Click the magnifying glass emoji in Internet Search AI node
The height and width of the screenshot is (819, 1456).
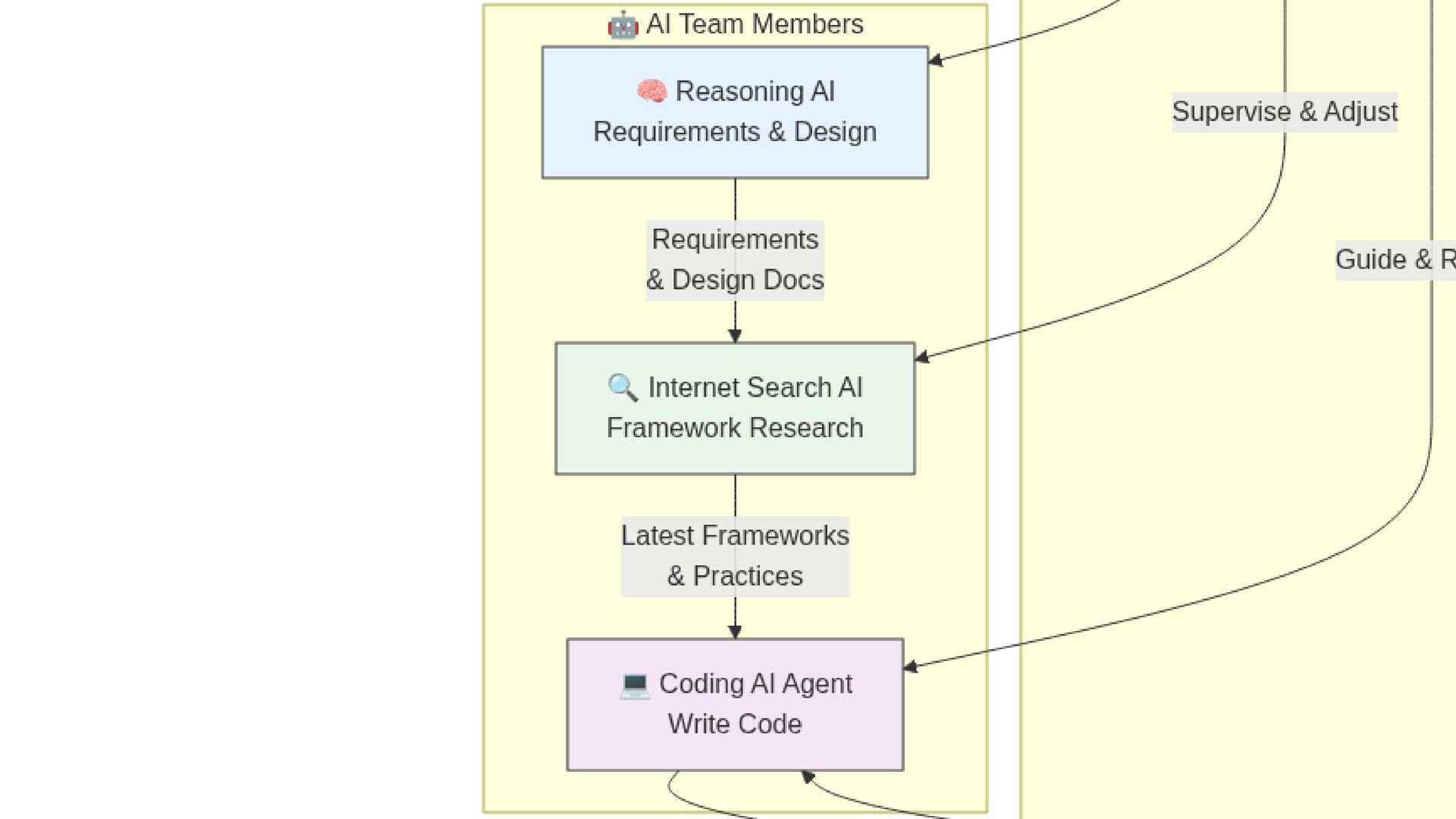(x=623, y=388)
